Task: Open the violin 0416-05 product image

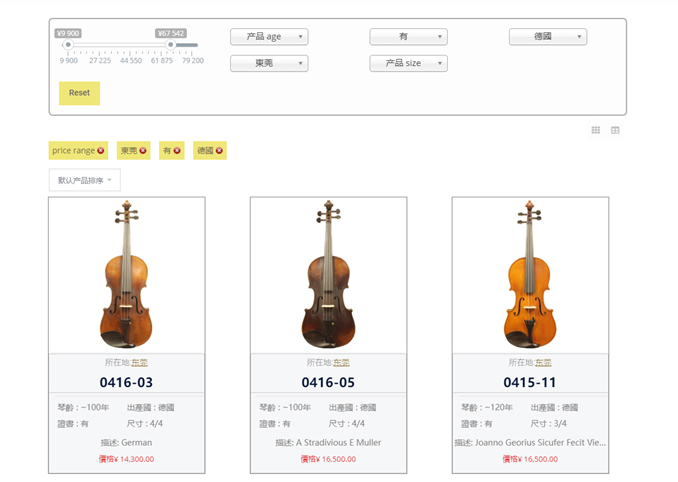Action: pyautogui.click(x=328, y=274)
